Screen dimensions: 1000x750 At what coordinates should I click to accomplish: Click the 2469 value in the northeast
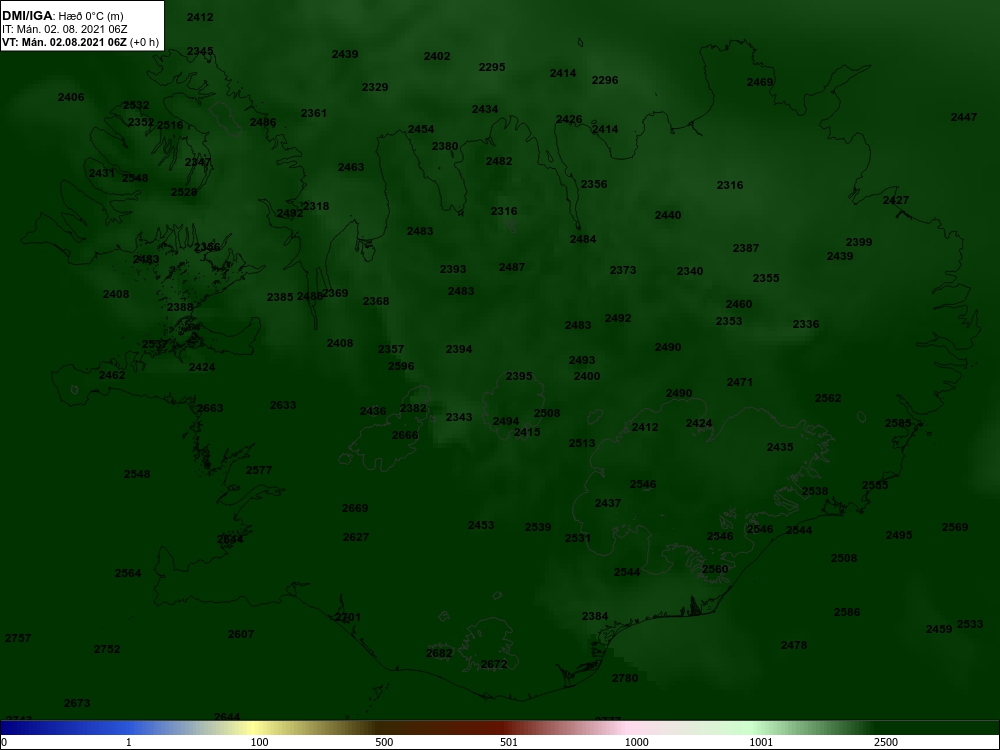click(x=760, y=82)
